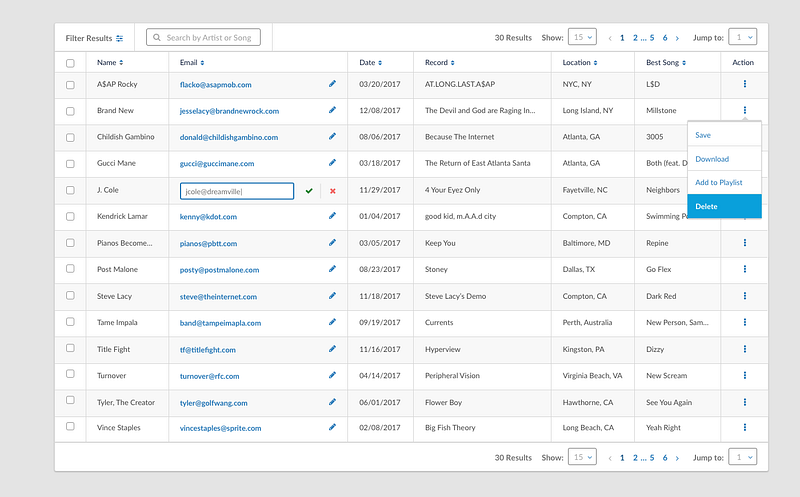Check the Childish Gambino row checkbox
Screen dimensions: 800x497
click(x=70, y=138)
